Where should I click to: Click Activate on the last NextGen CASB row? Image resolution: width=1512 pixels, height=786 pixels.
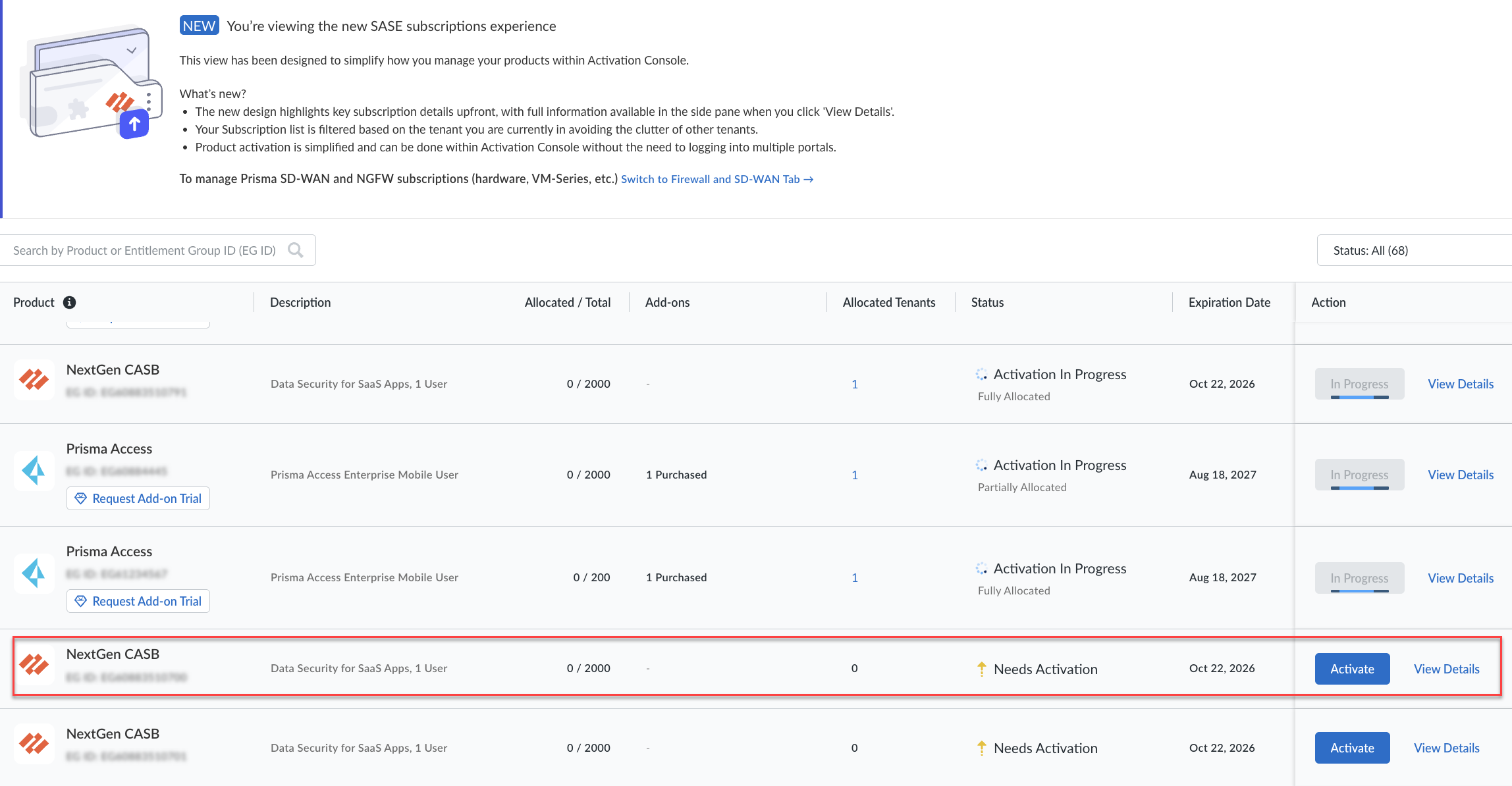click(1352, 748)
